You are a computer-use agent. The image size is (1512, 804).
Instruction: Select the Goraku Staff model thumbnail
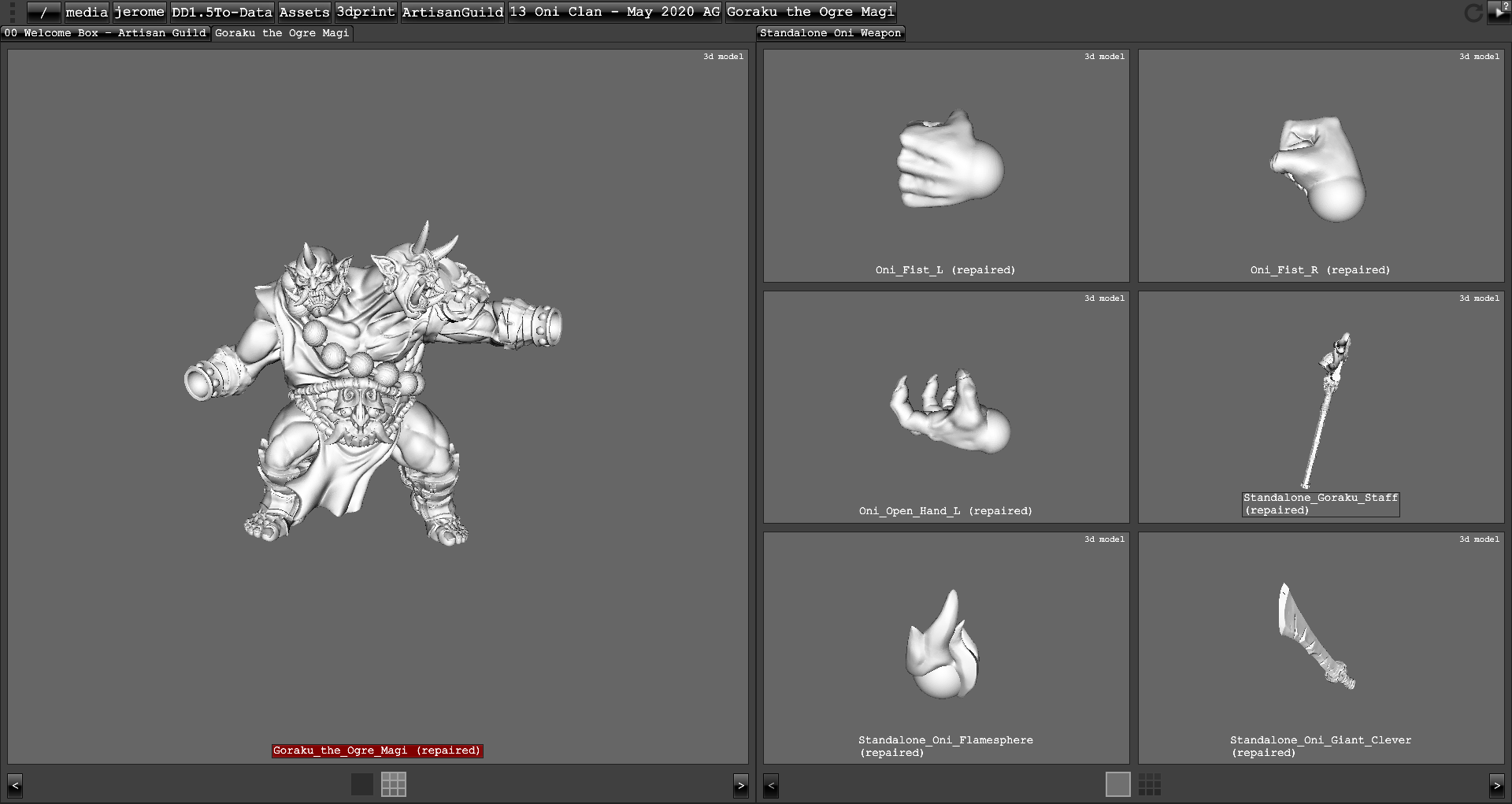click(x=1321, y=407)
